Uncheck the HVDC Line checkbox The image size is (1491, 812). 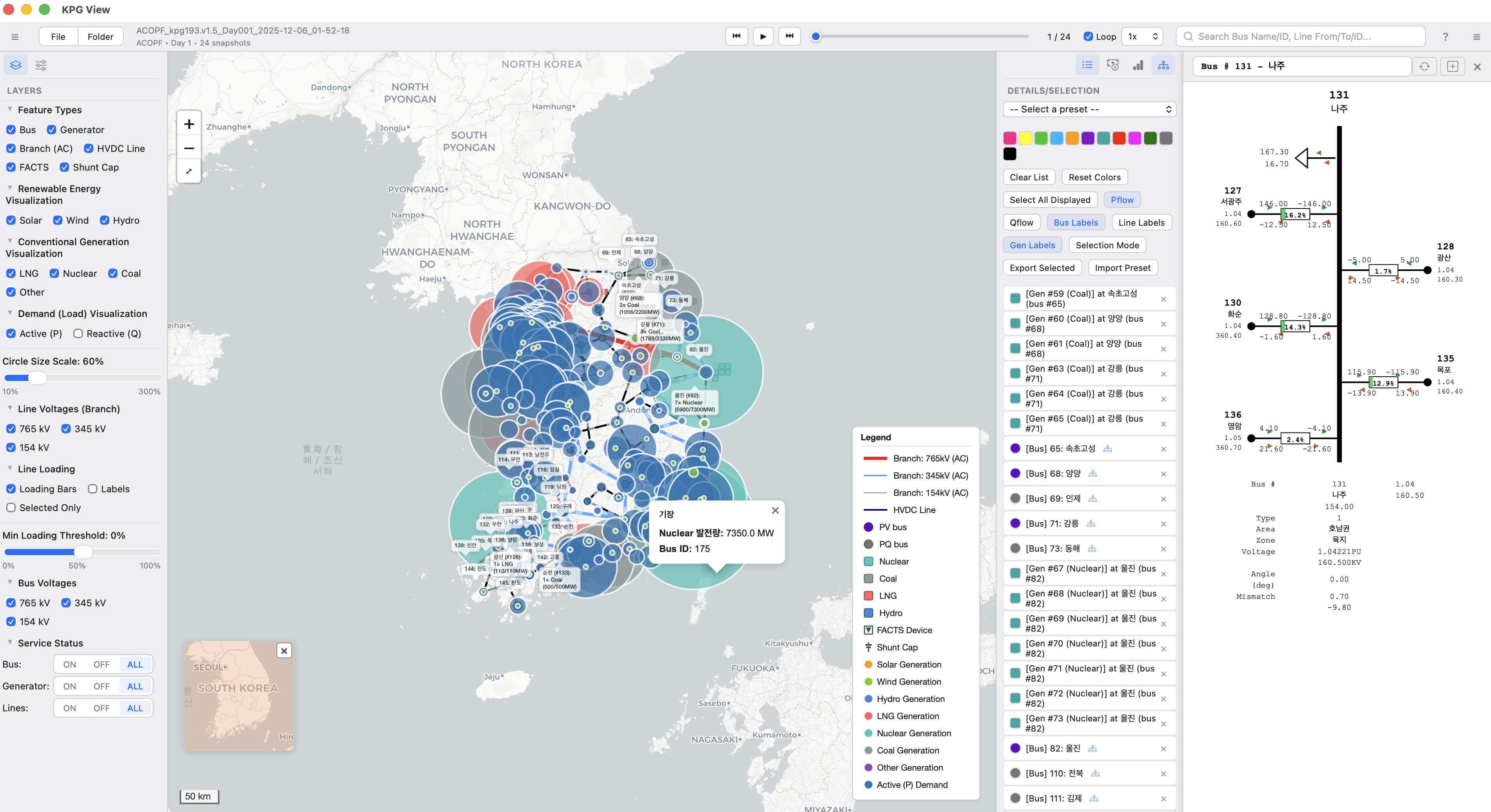(x=89, y=148)
